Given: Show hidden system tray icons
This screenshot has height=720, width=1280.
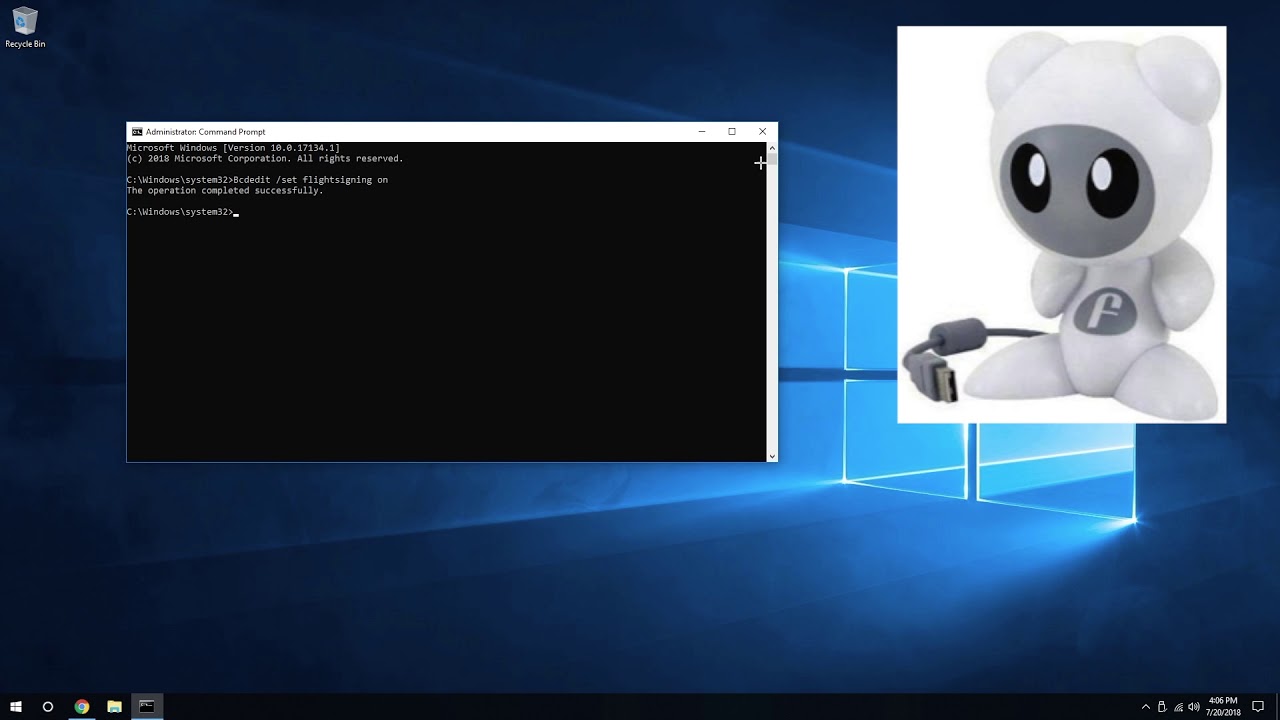Looking at the screenshot, I should pos(1145,707).
